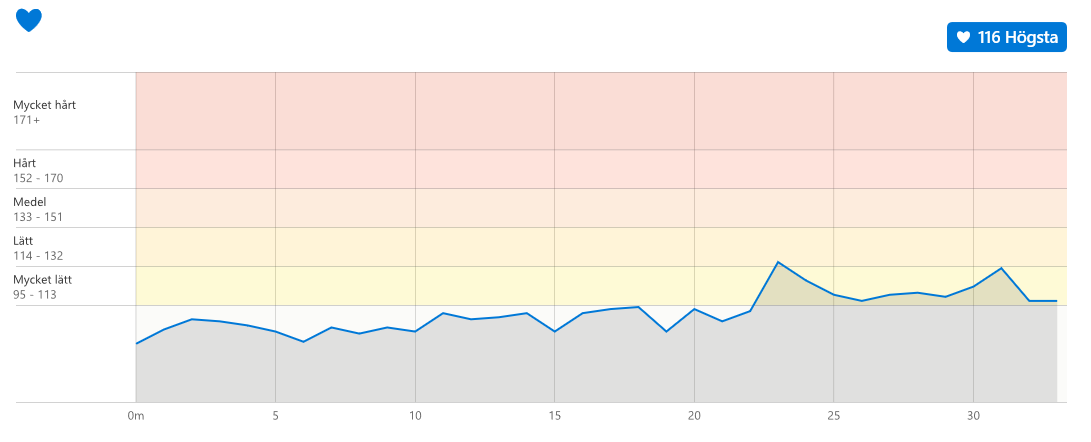Click the 10 minute axis marker
The height and width of the screenshot is (442, 1091).
click(x=415, y=416)
